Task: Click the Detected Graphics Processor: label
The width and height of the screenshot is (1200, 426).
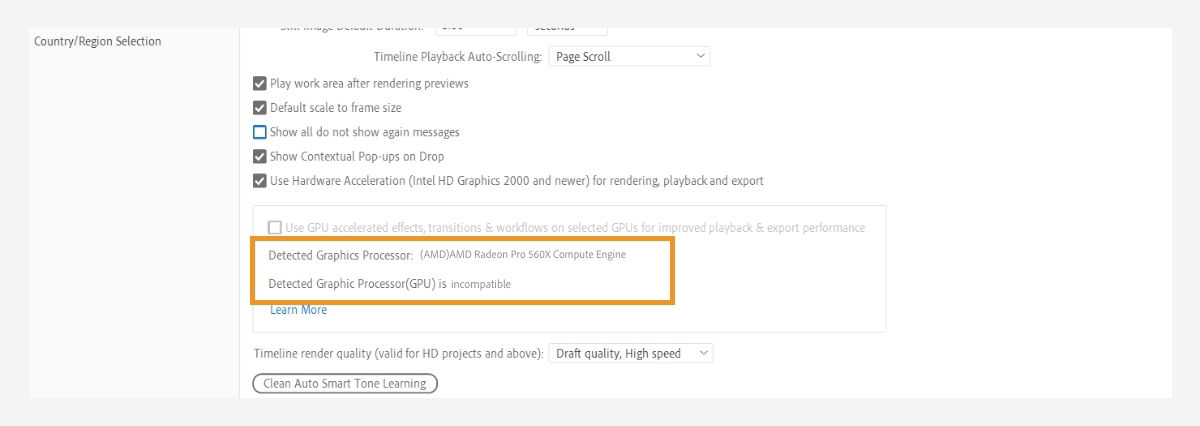Action: click(x=340, y=255)
